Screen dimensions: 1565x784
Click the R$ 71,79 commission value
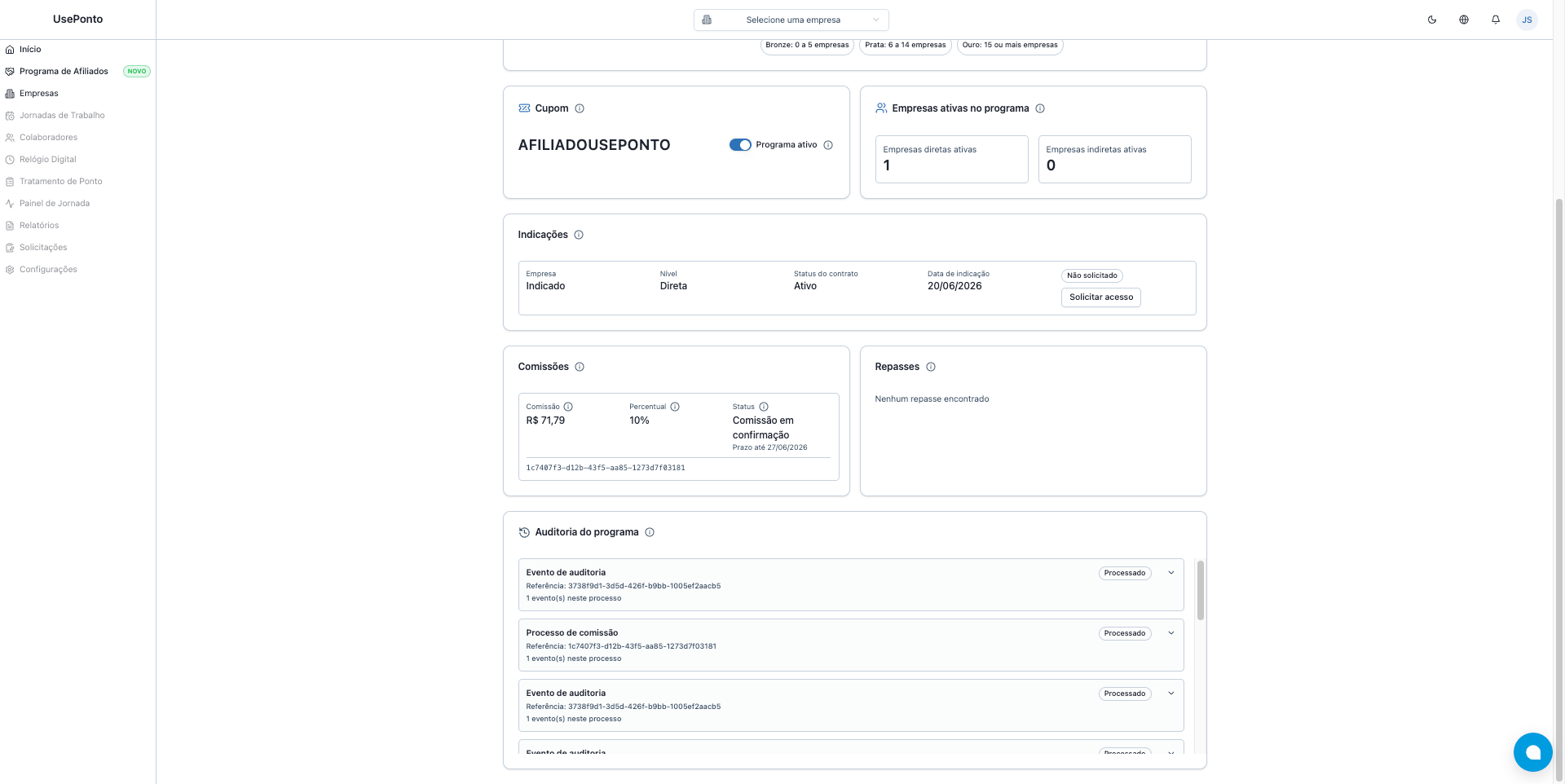545,421
